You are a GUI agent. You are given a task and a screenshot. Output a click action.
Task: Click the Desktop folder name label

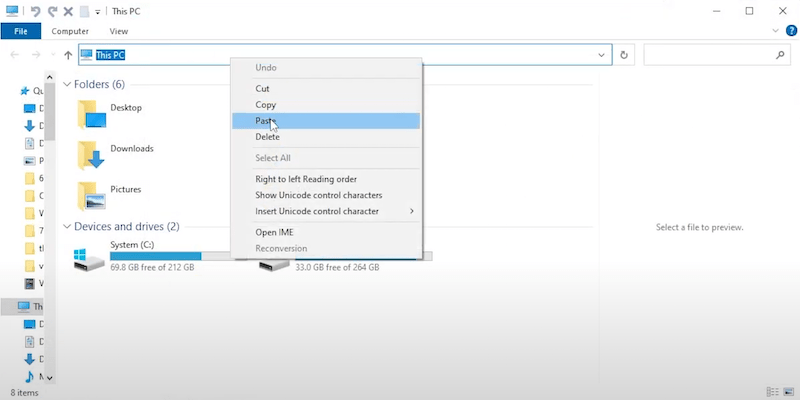point(126,108)
